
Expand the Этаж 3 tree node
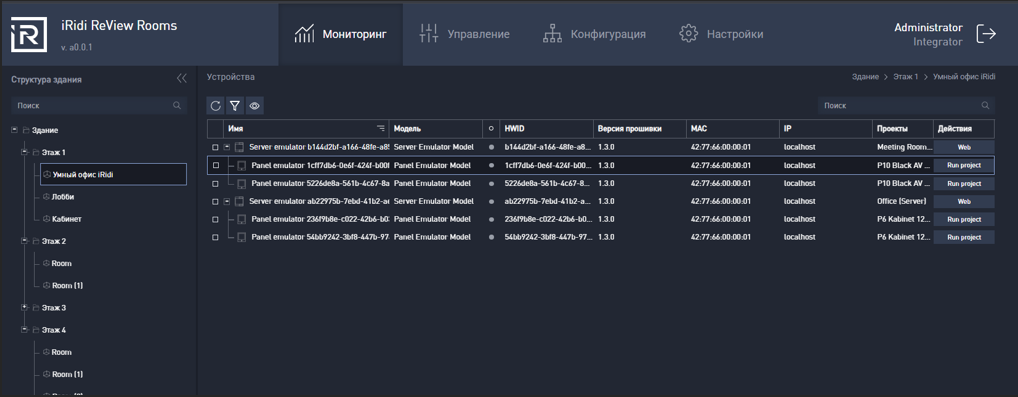[x=24, y=307]
